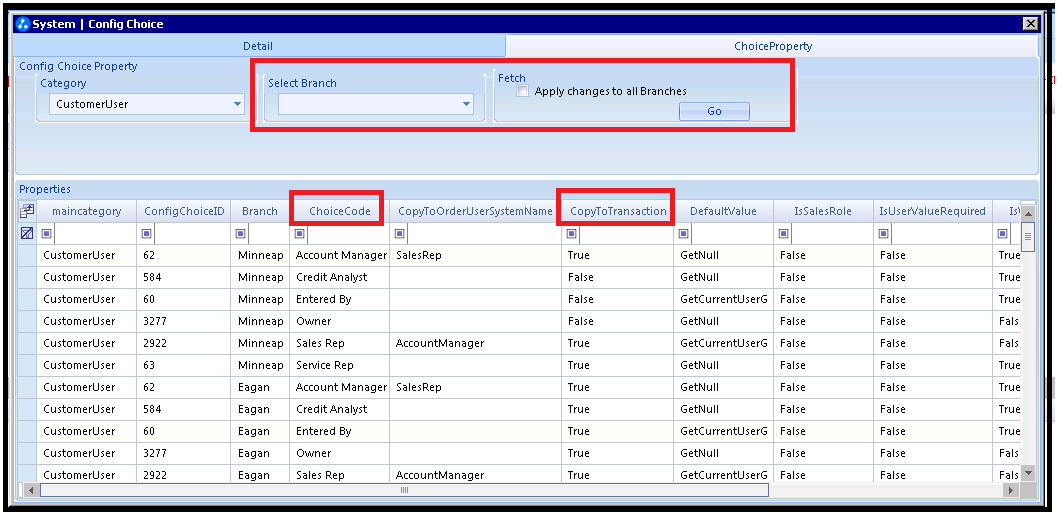This screenshot has height=515, width=1057.
Task: Select Eagan Credit Analyst ChoiceCode cell
Action: [x=340, y=409]
